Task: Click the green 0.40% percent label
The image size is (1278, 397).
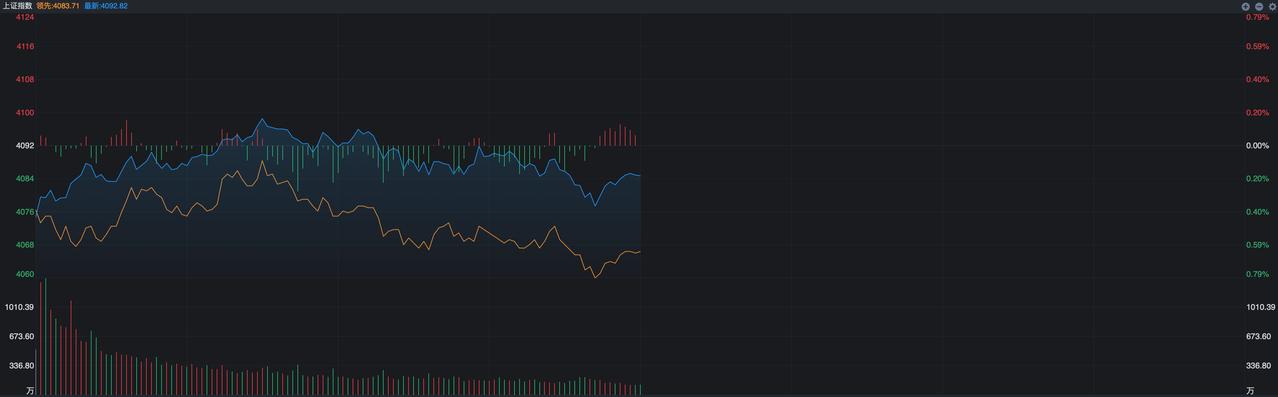Action: 1258,212
